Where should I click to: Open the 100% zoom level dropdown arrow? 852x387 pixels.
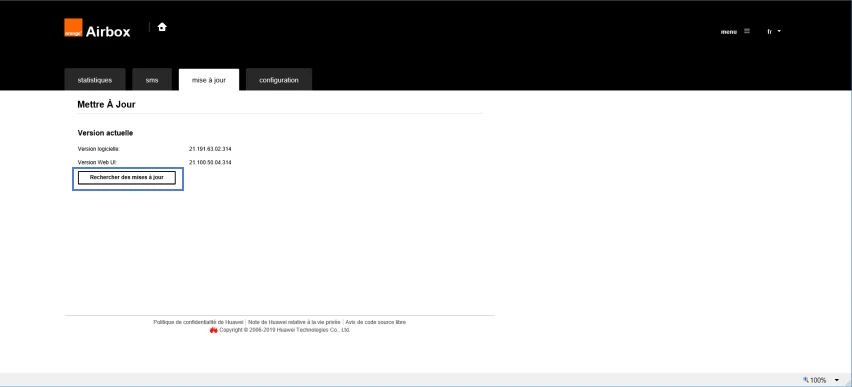837,380
